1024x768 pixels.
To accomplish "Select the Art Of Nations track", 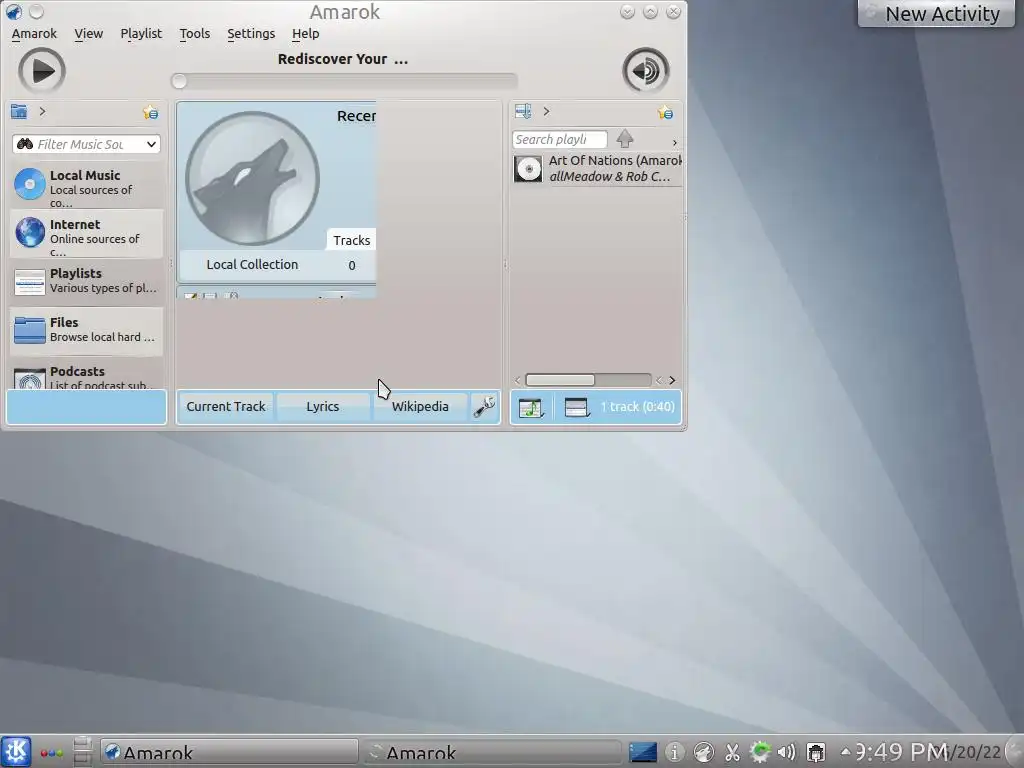I will [597, 168].
